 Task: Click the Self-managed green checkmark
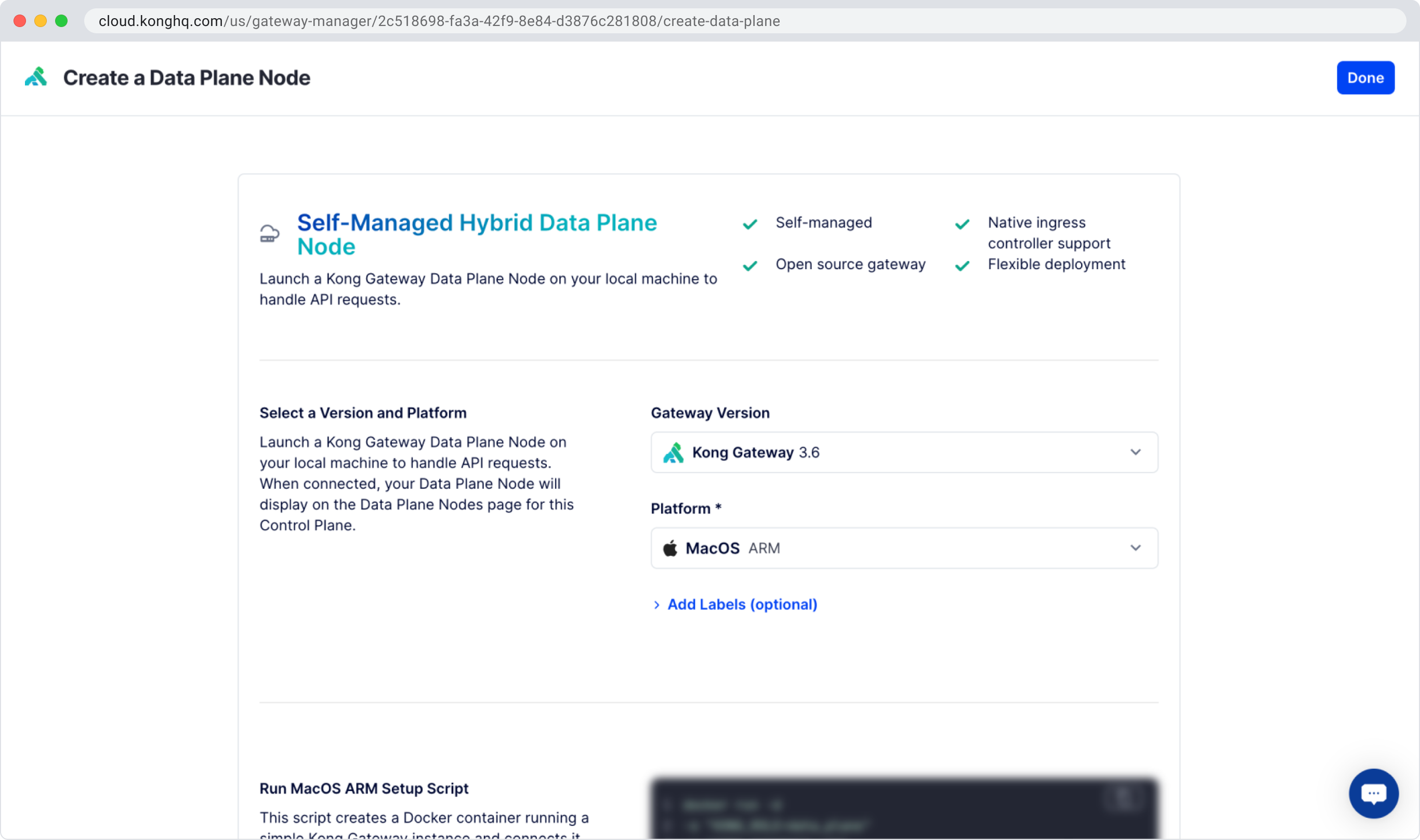click(750, 224)
